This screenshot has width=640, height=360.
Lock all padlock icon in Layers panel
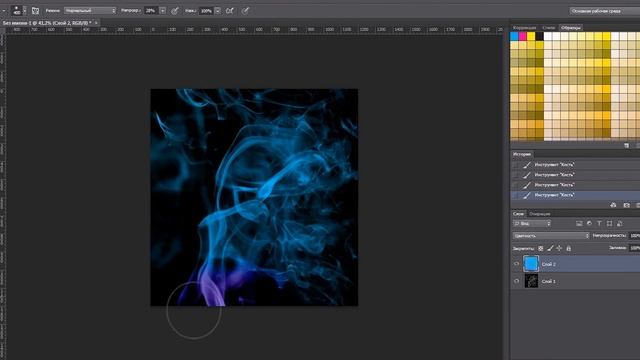pos(569,248)
